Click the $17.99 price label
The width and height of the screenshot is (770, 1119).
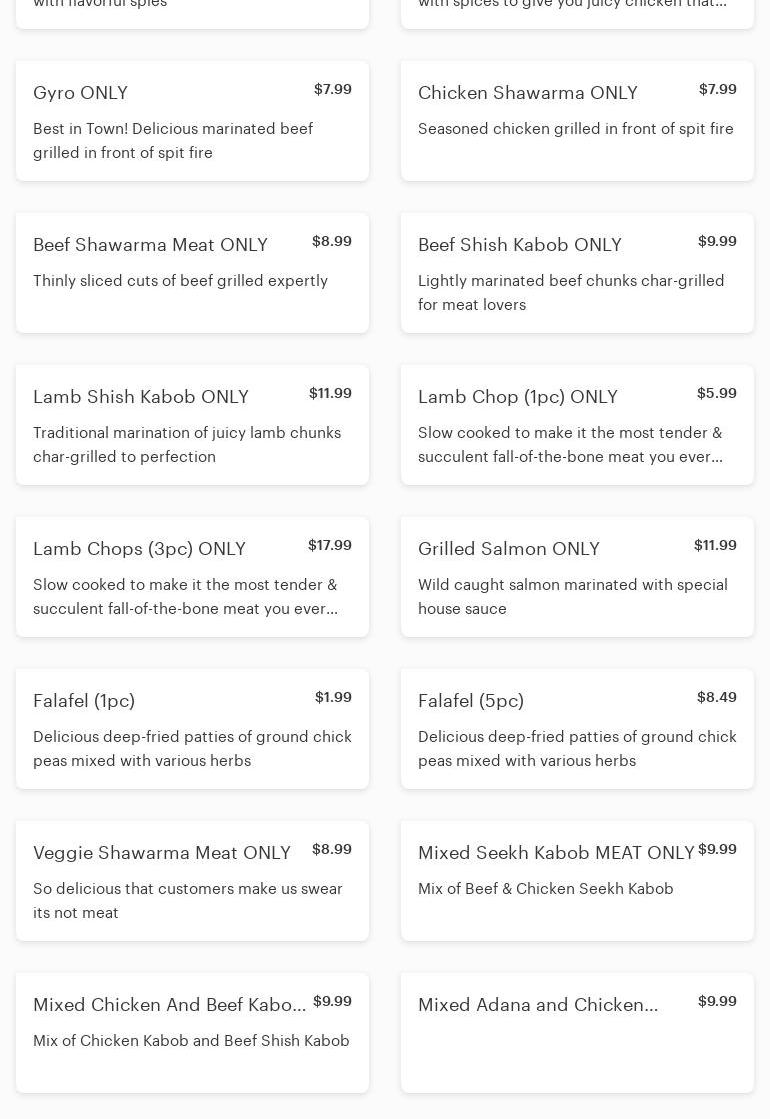tap(330, 545)
